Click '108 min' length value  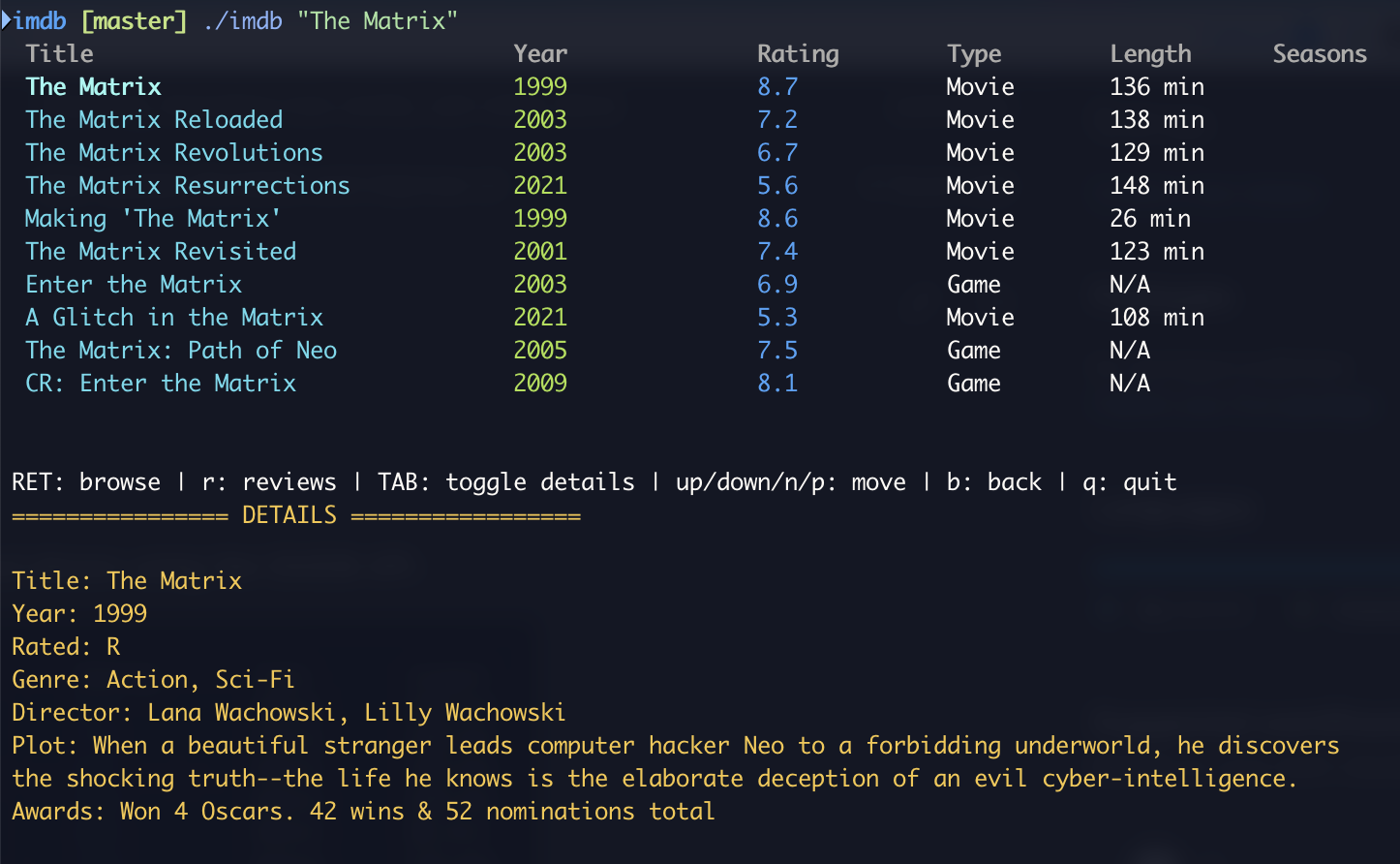pos(1157,317)
